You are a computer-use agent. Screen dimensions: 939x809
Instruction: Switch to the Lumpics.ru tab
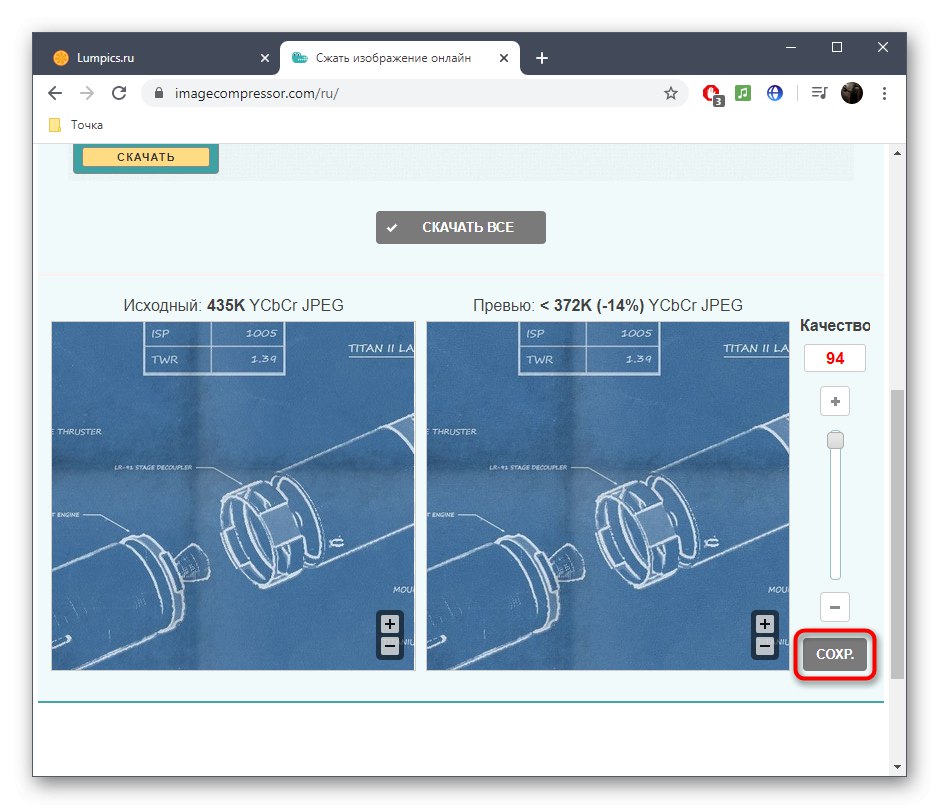pyautogui.click(x=156, y=58)
